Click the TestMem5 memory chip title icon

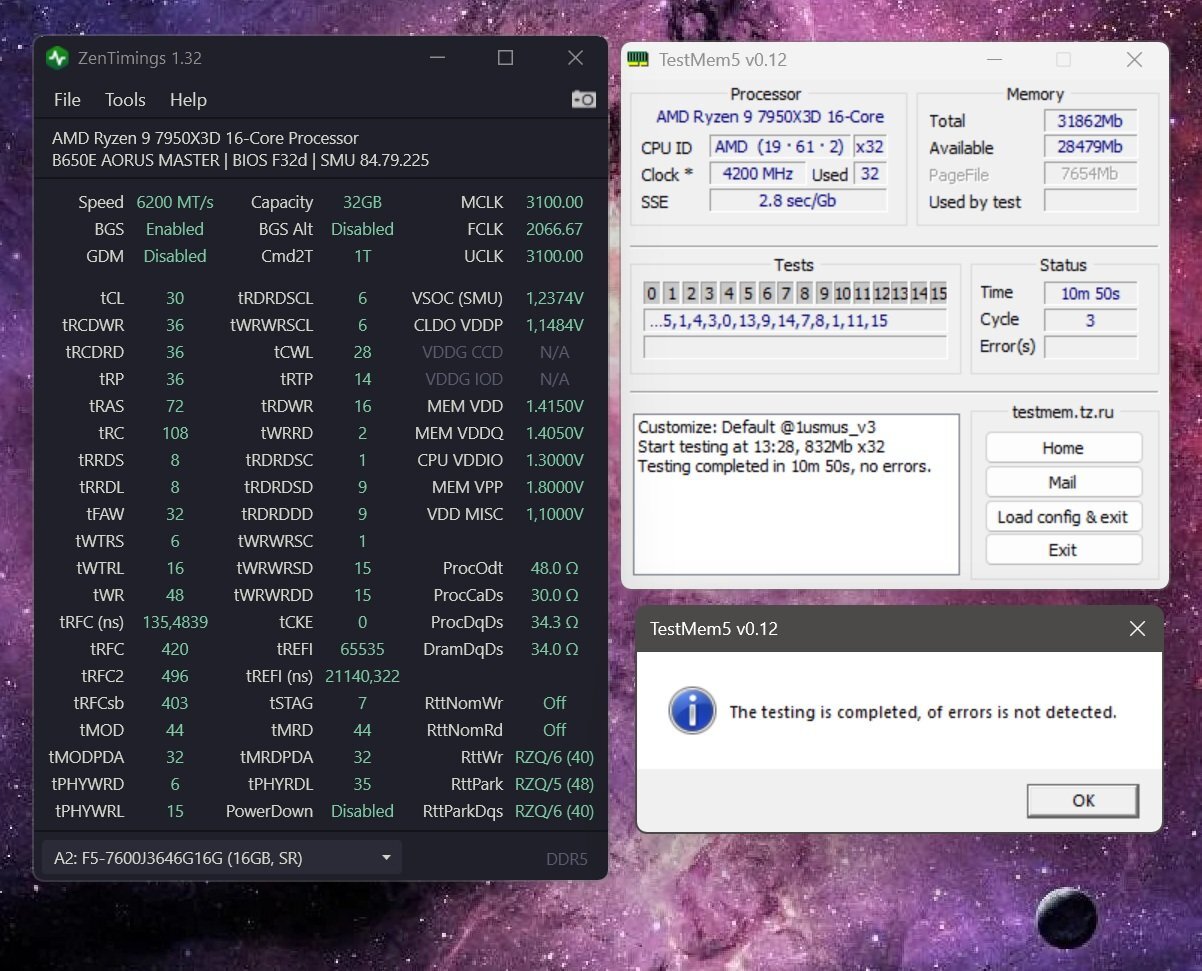(637, 59)
